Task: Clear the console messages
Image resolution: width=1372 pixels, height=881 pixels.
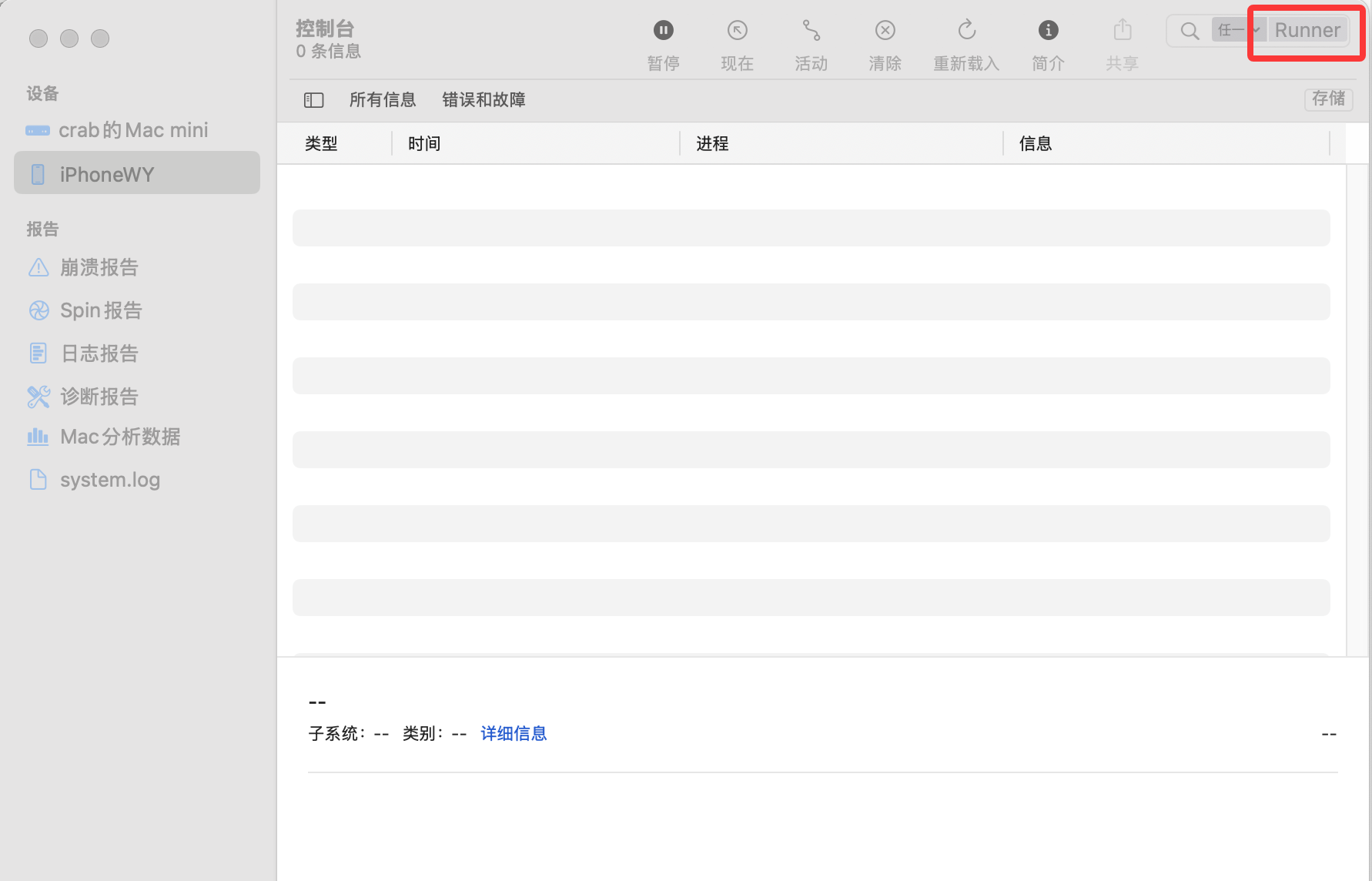Action: click(885, 31)
